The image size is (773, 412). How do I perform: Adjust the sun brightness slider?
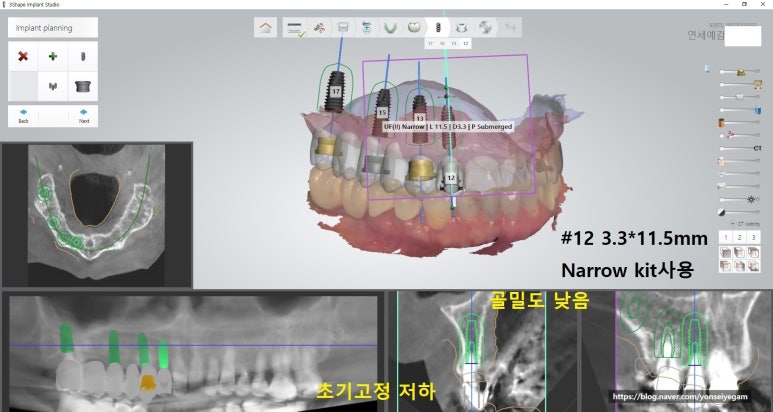click(x=740, y=199)
